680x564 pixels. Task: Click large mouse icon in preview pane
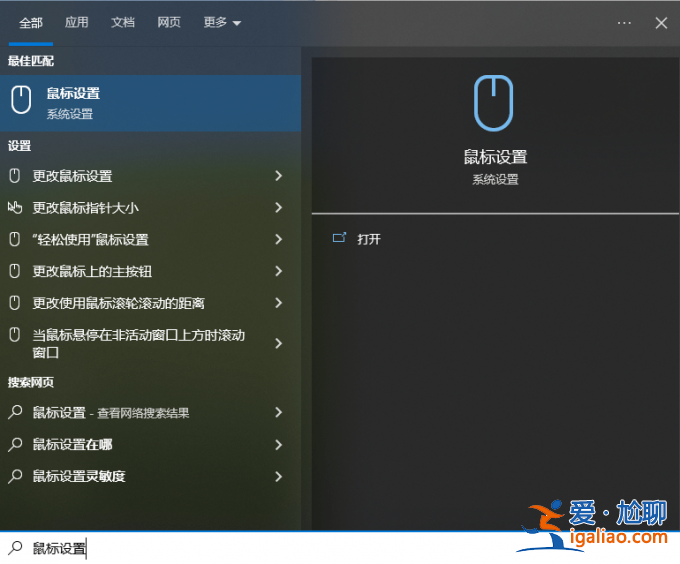[494, 103]
